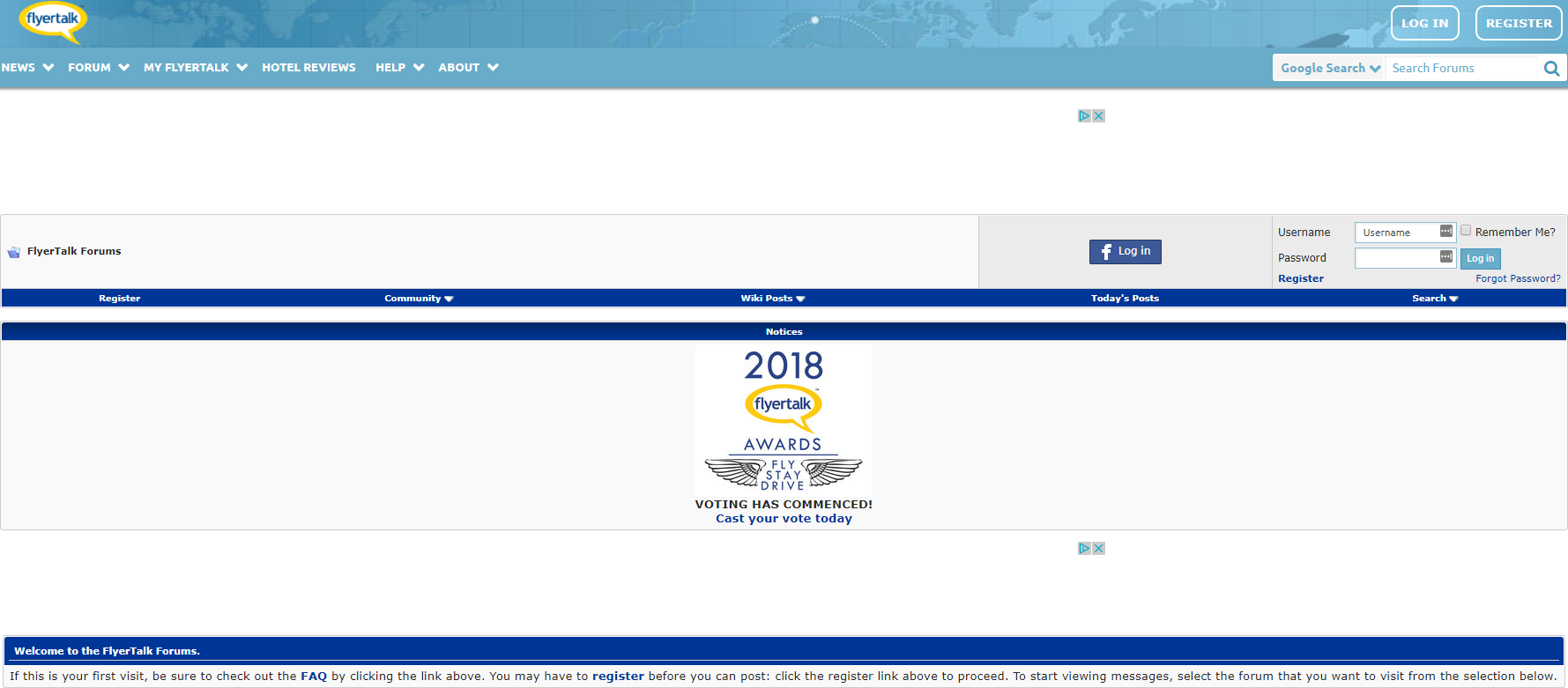Expand the NEWS menu
The width and height of the screenshot is (1568, 688).
coord(27,68)
